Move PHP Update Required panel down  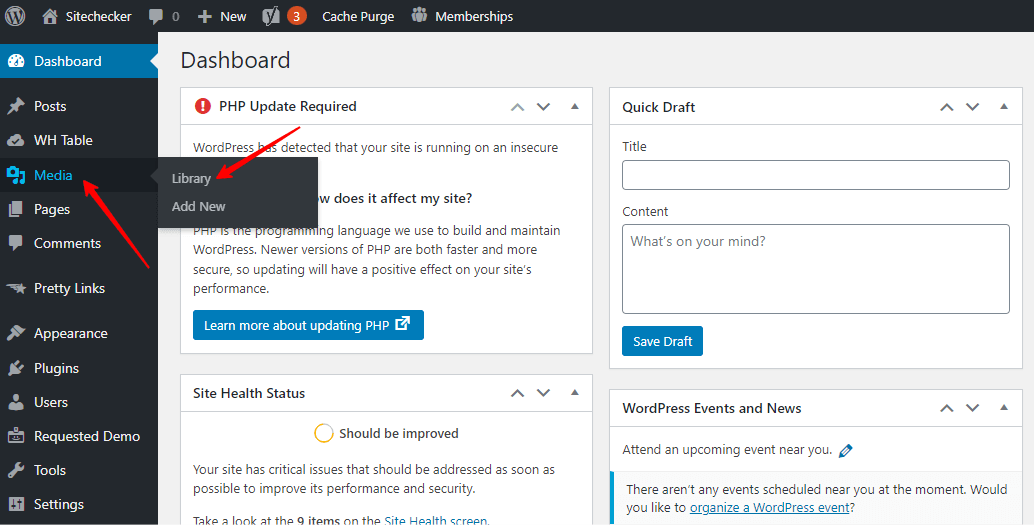543,107
